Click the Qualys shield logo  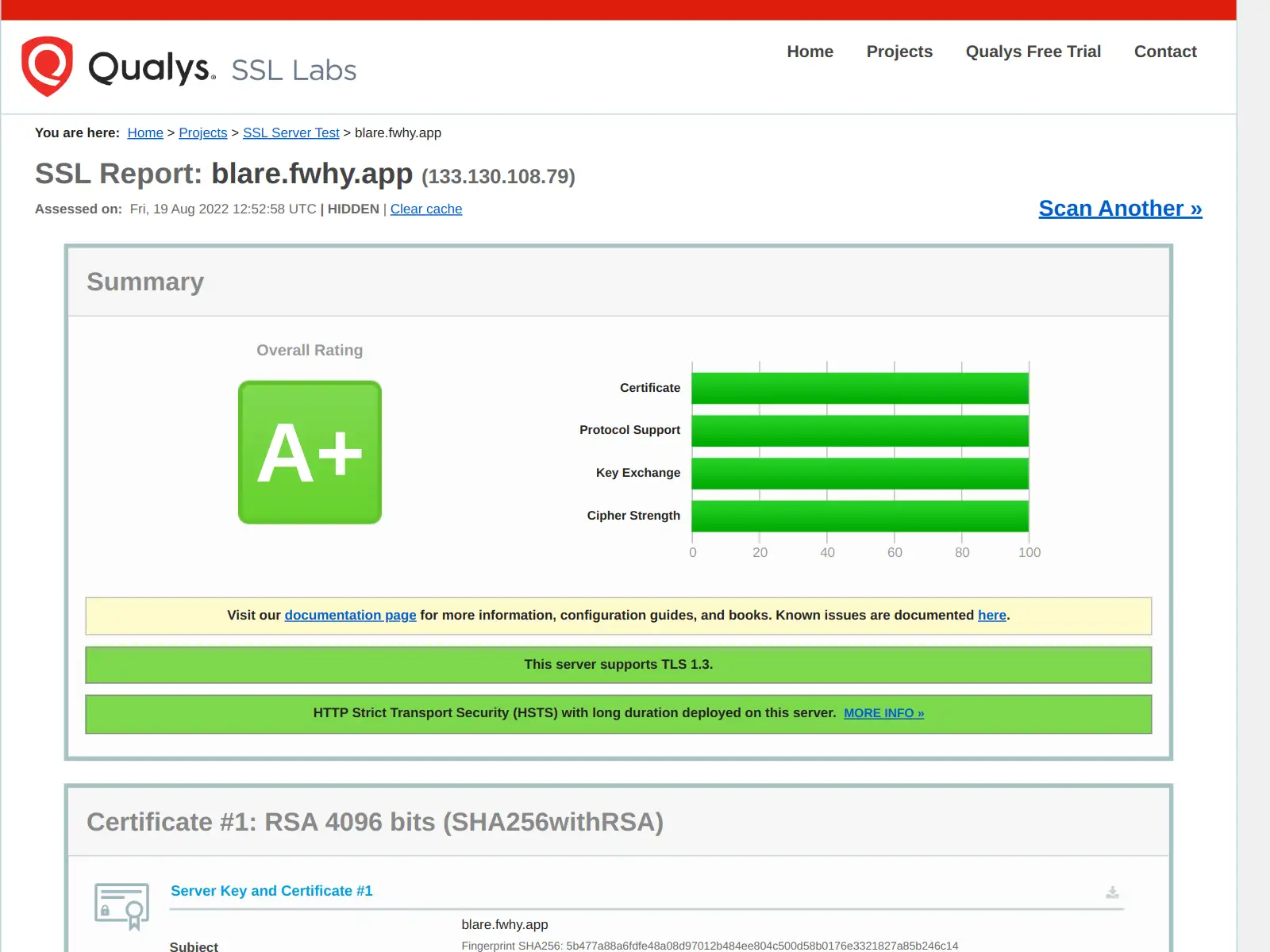[x=47, y=67]
